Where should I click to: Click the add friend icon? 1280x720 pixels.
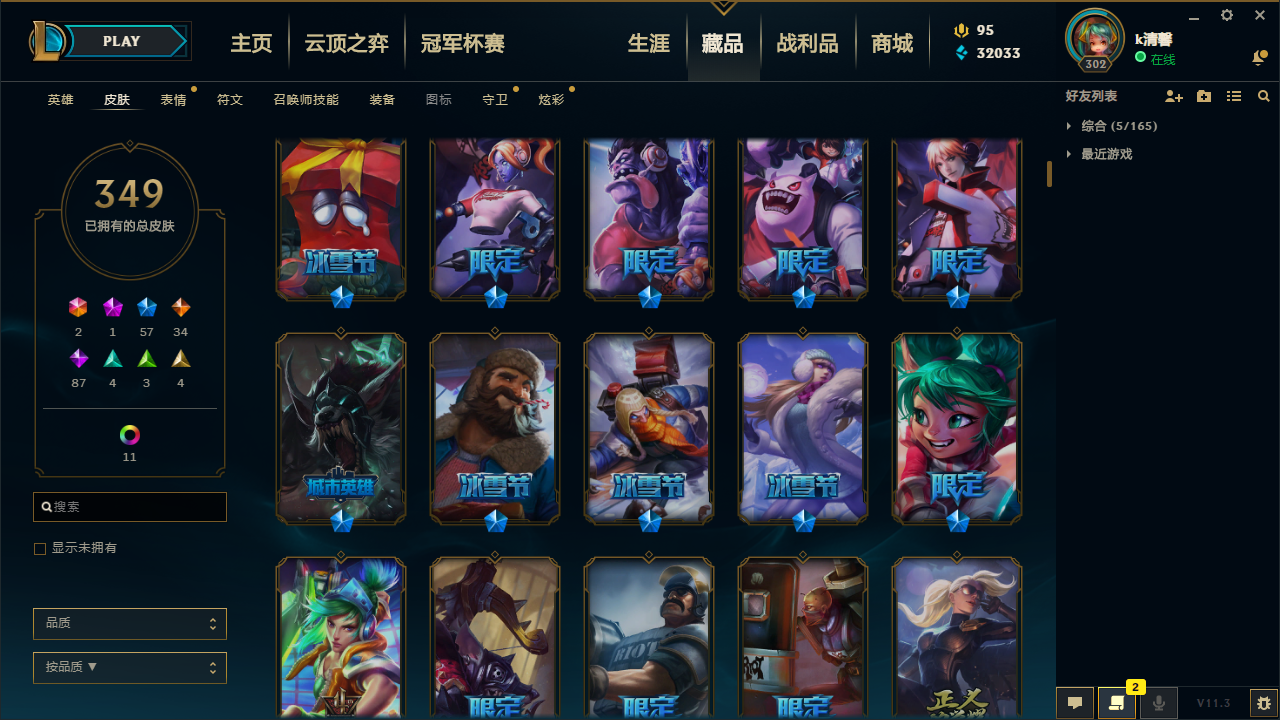(x=1174, y=96)
